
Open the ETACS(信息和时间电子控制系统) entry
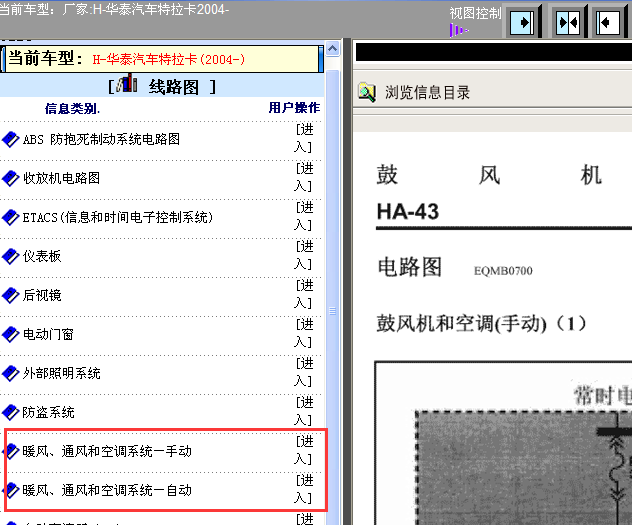117,217
